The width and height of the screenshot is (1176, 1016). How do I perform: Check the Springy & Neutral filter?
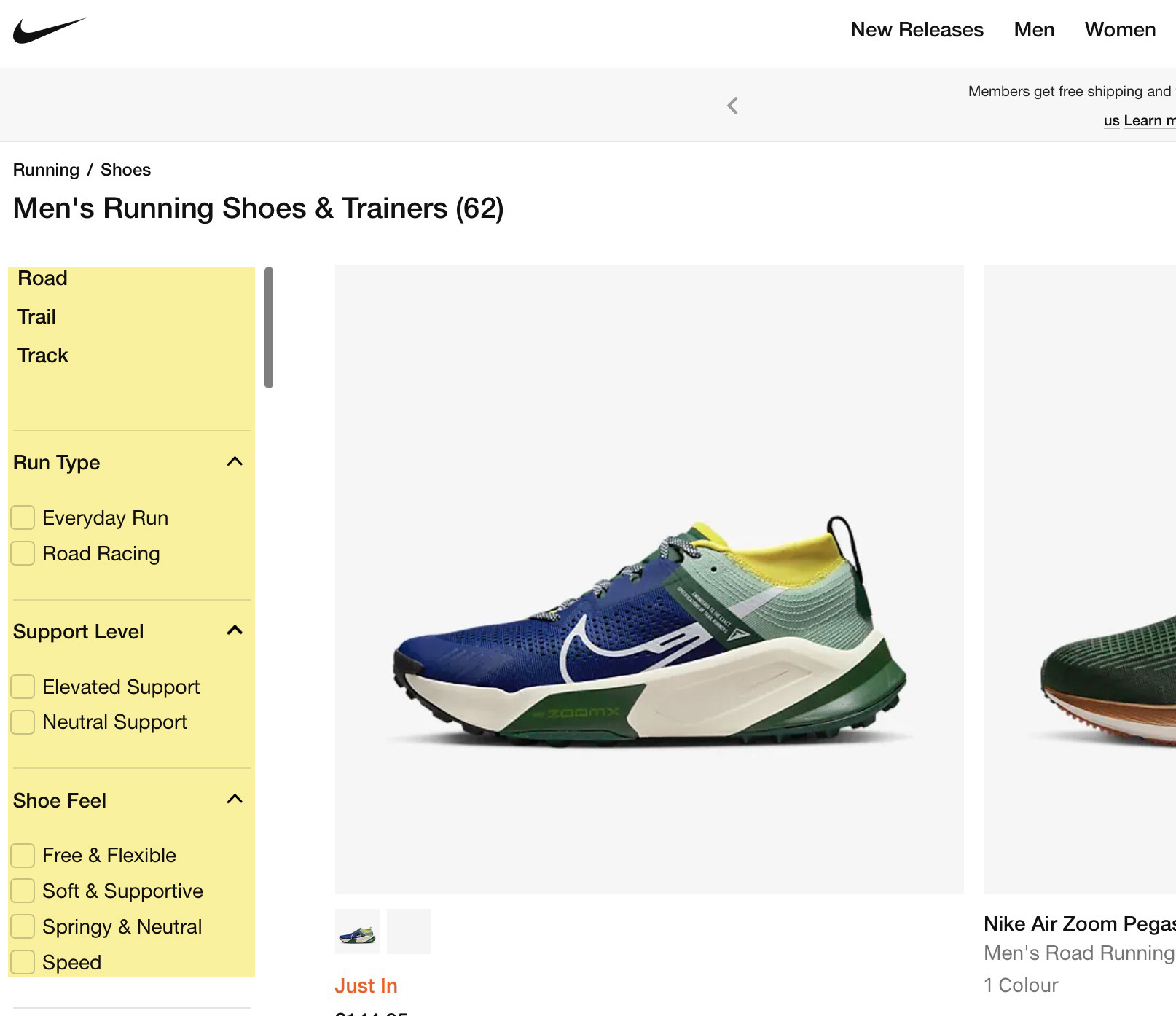click(x=22, y=926)
